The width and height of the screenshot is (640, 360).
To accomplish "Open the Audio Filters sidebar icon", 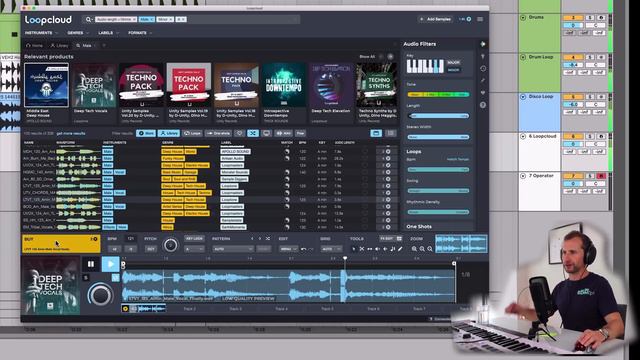I will (x=483, y=44).
